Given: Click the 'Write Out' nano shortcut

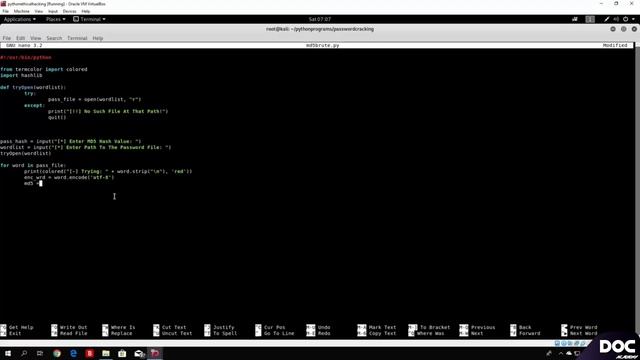Looking at the screenshot, I should [x=69, y=327].
